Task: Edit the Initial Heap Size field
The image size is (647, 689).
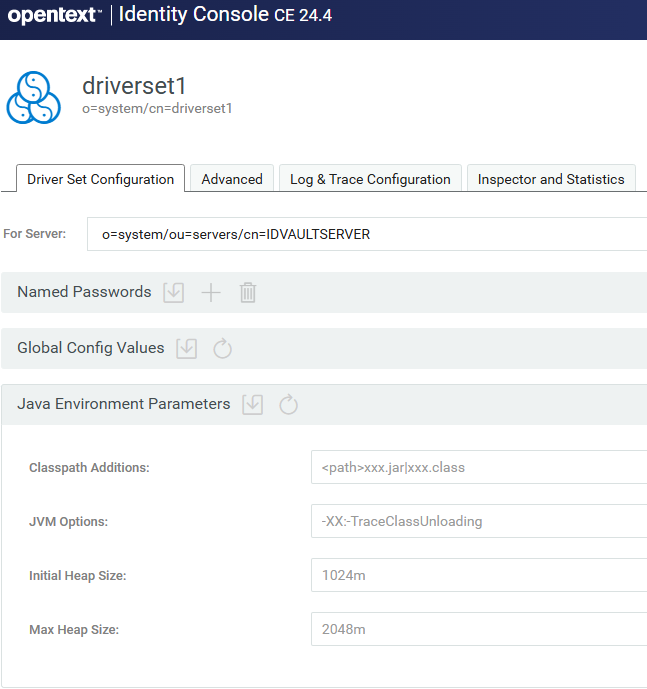Action: (479, 575)
